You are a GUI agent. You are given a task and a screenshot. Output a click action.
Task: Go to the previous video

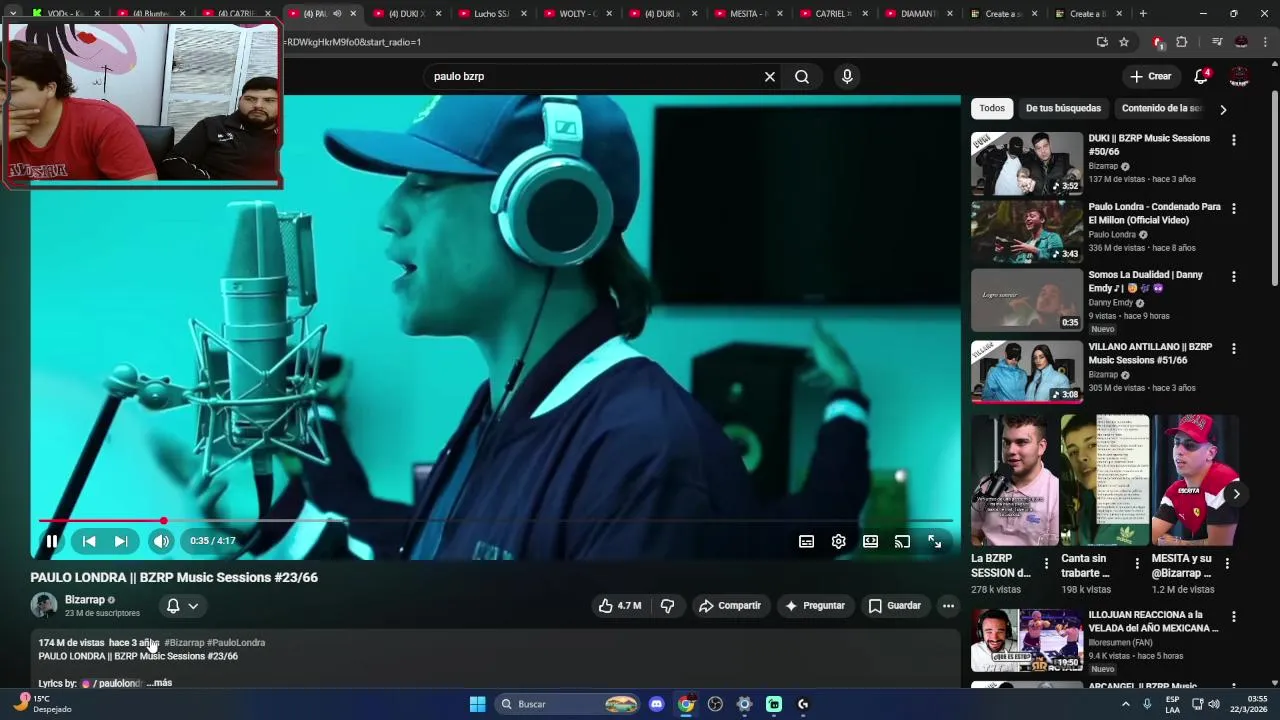coord(89,541)
